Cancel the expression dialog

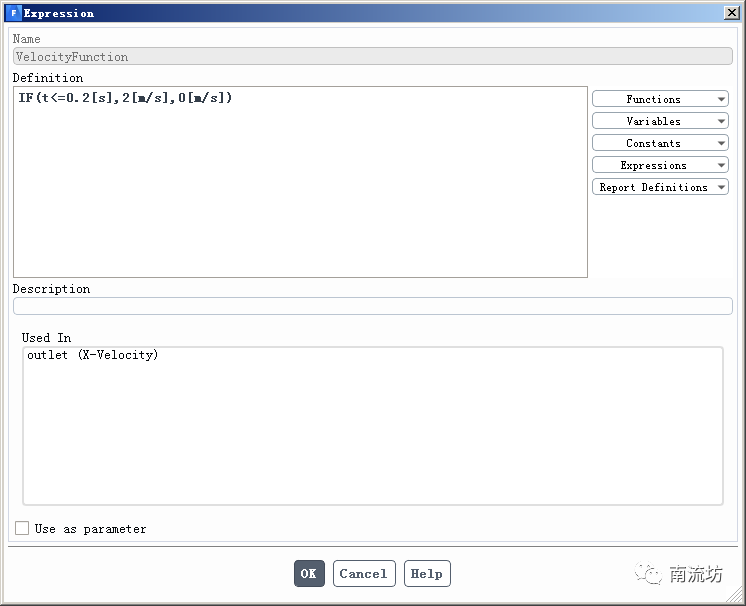[x=363, y=573]
